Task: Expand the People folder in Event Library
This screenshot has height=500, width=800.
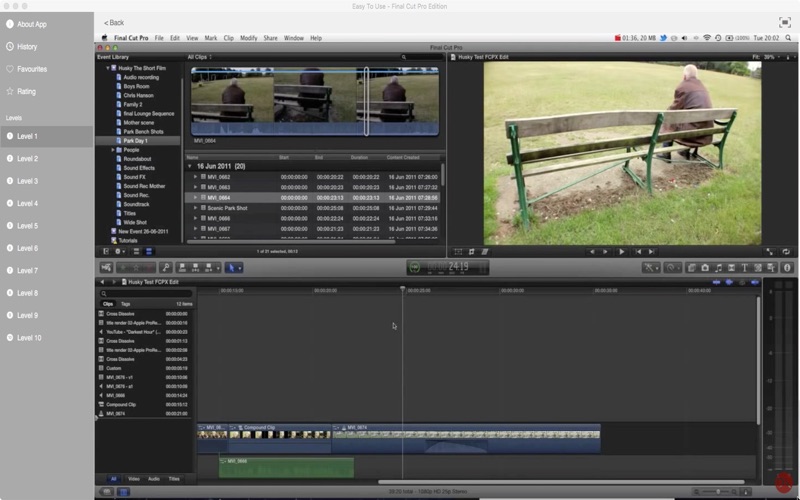Action: pyautogui.click(x=113, y=150)
